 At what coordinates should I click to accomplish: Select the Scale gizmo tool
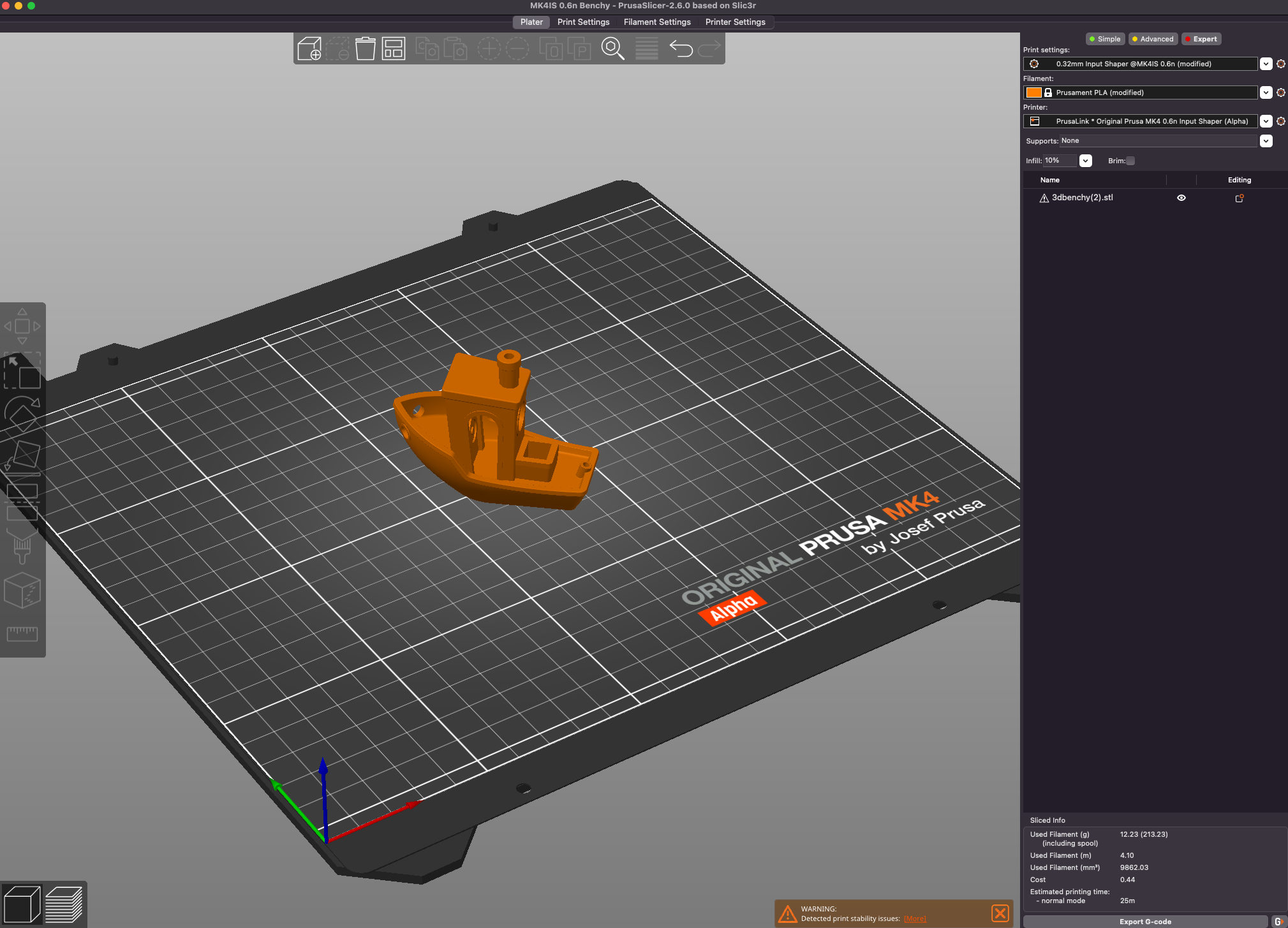pos(22,371)
